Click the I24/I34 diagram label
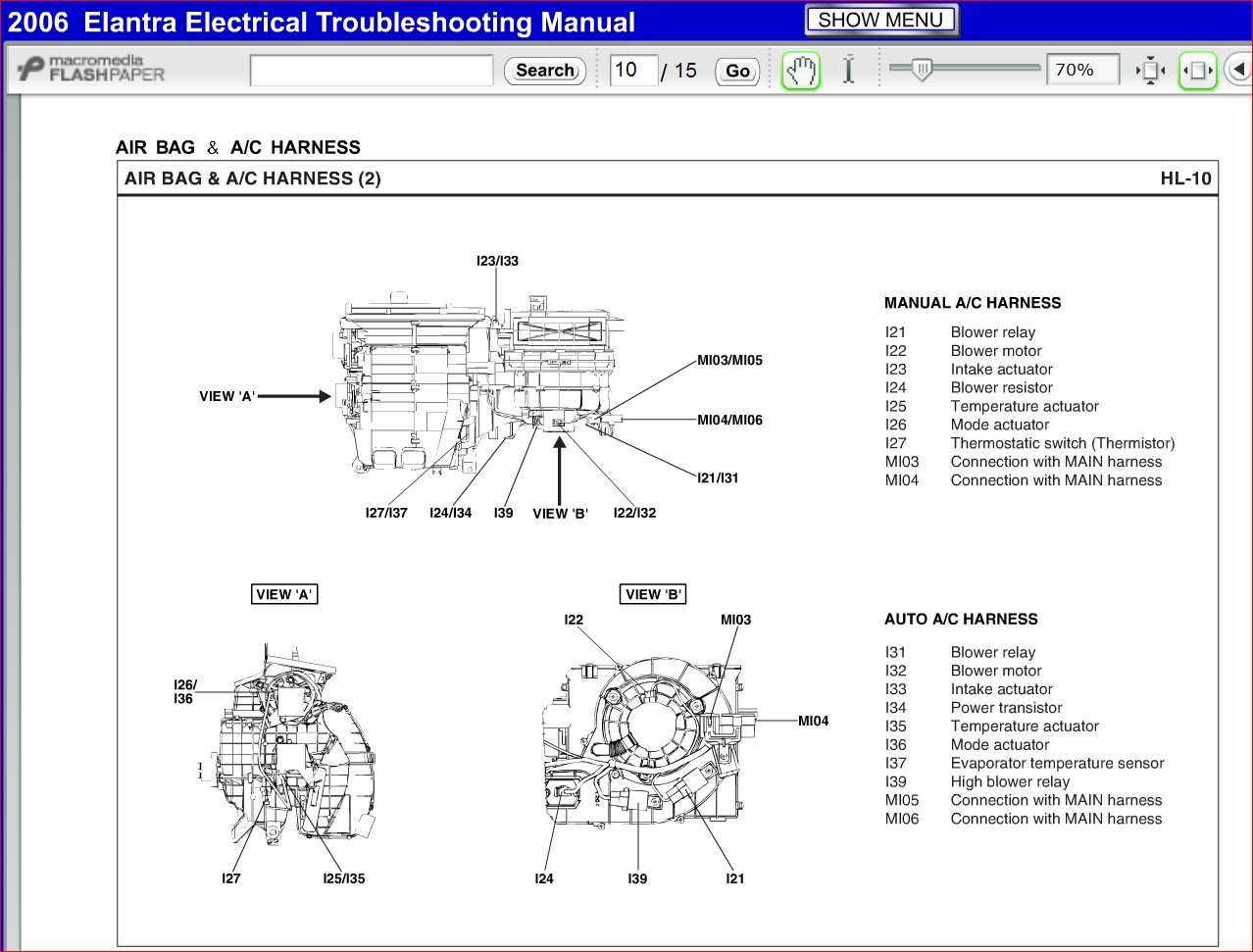 pos(450,513)
